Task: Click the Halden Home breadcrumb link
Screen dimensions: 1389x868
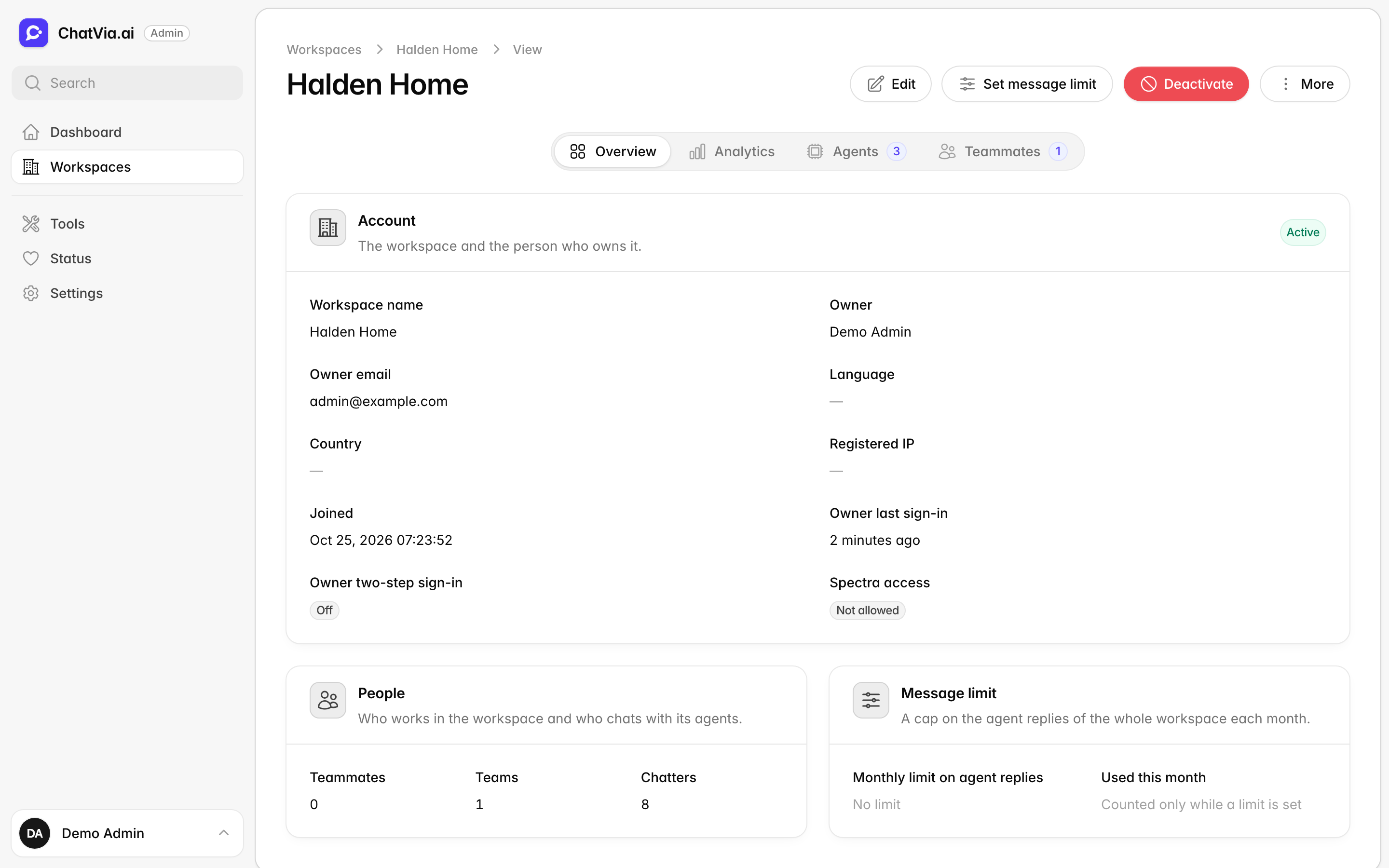Action: (437, 50)
